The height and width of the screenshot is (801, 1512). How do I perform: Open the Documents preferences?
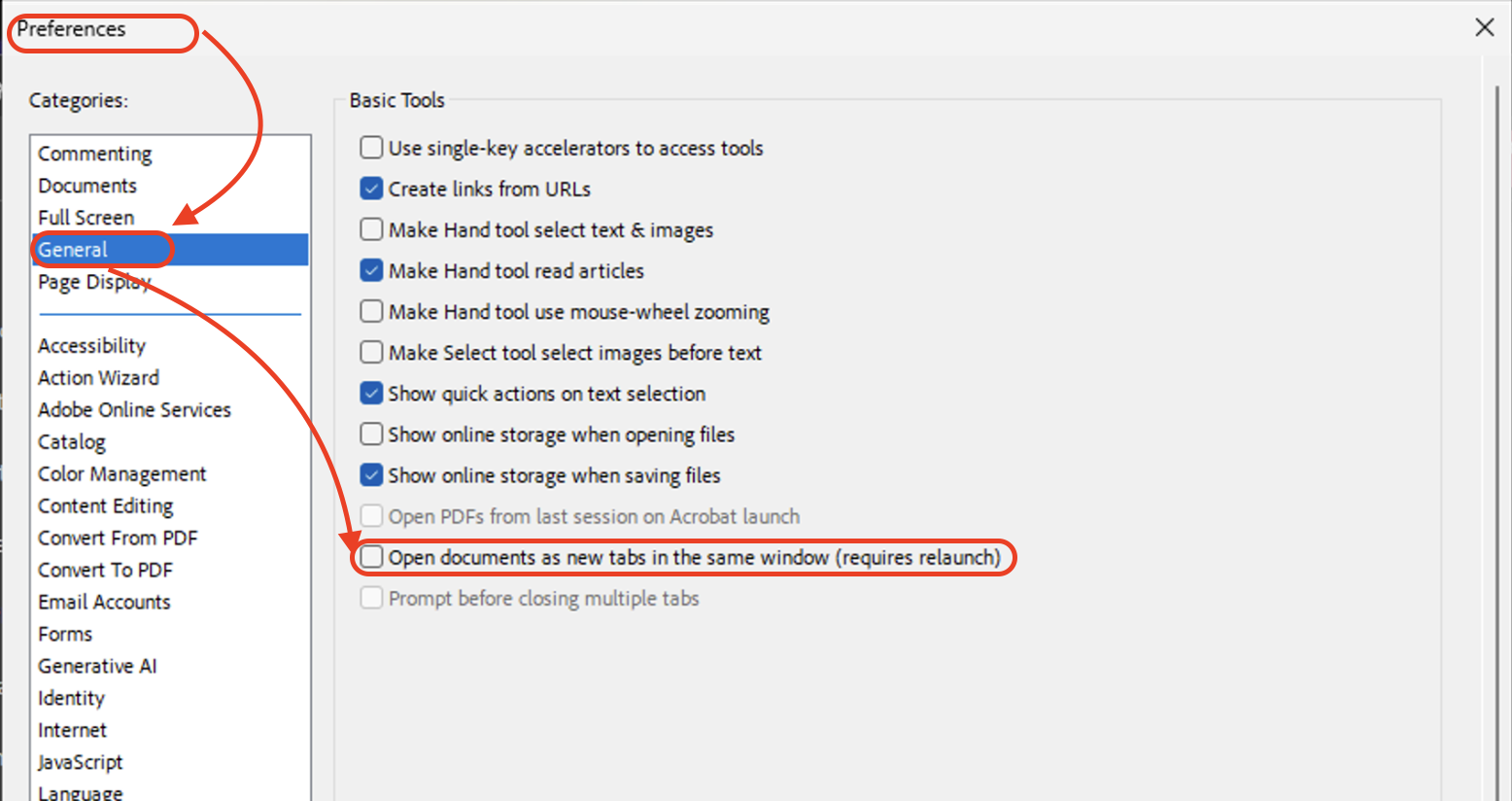[x=87, y=185]
